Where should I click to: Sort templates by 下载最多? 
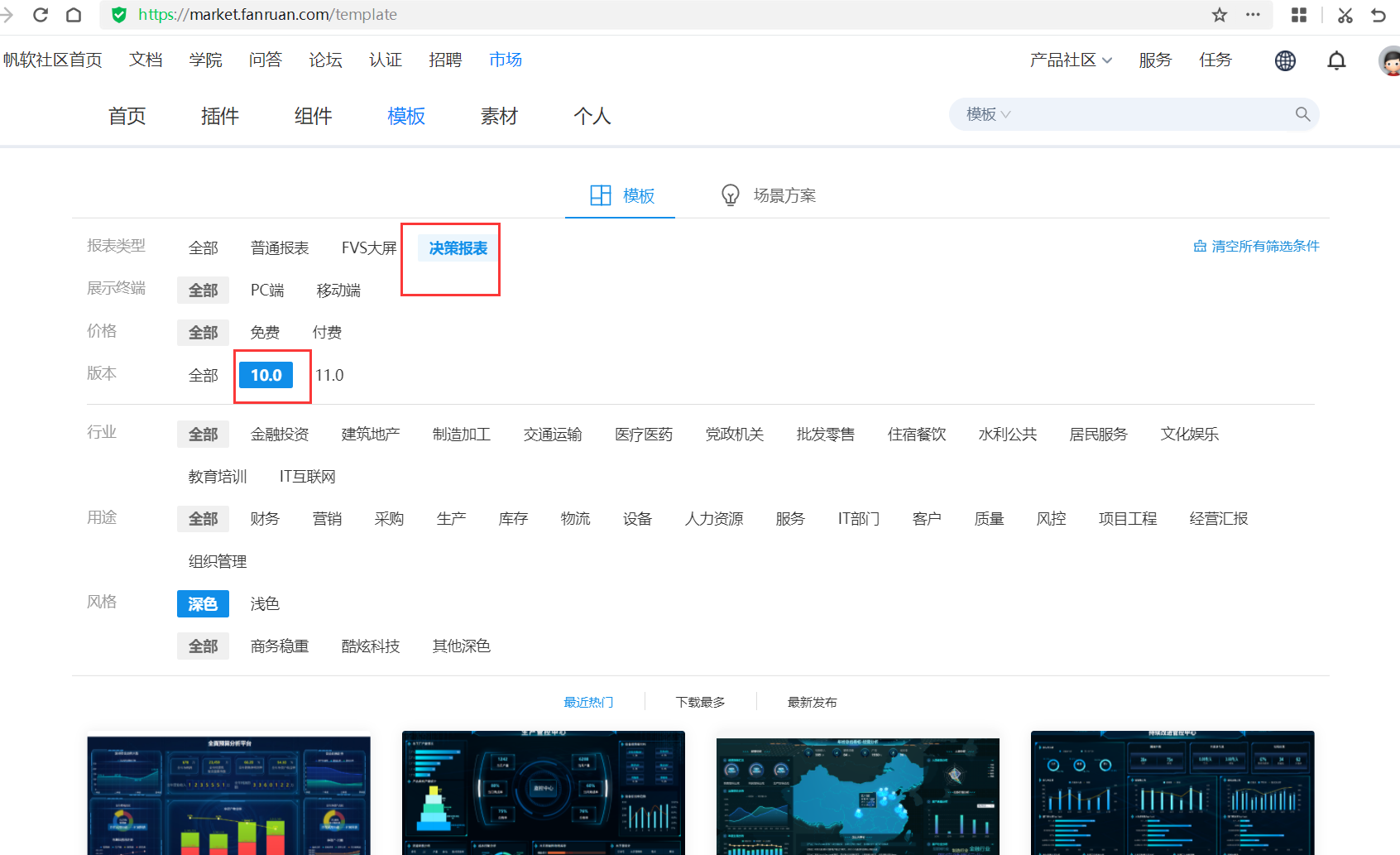pyautogui.click(x=700, y=702)
